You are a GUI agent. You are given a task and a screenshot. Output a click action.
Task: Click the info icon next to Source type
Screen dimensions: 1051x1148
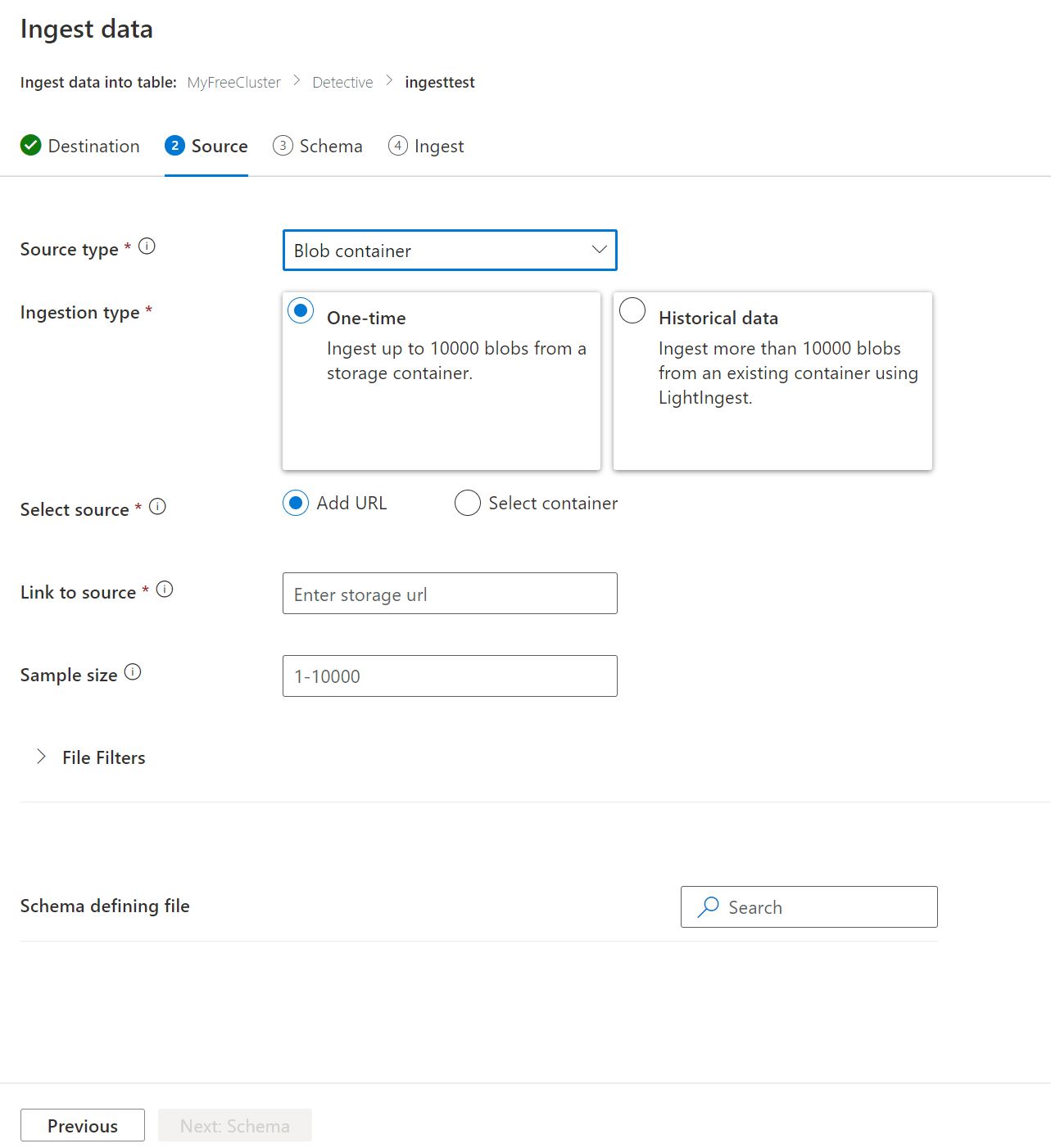(x=147, y=246)
